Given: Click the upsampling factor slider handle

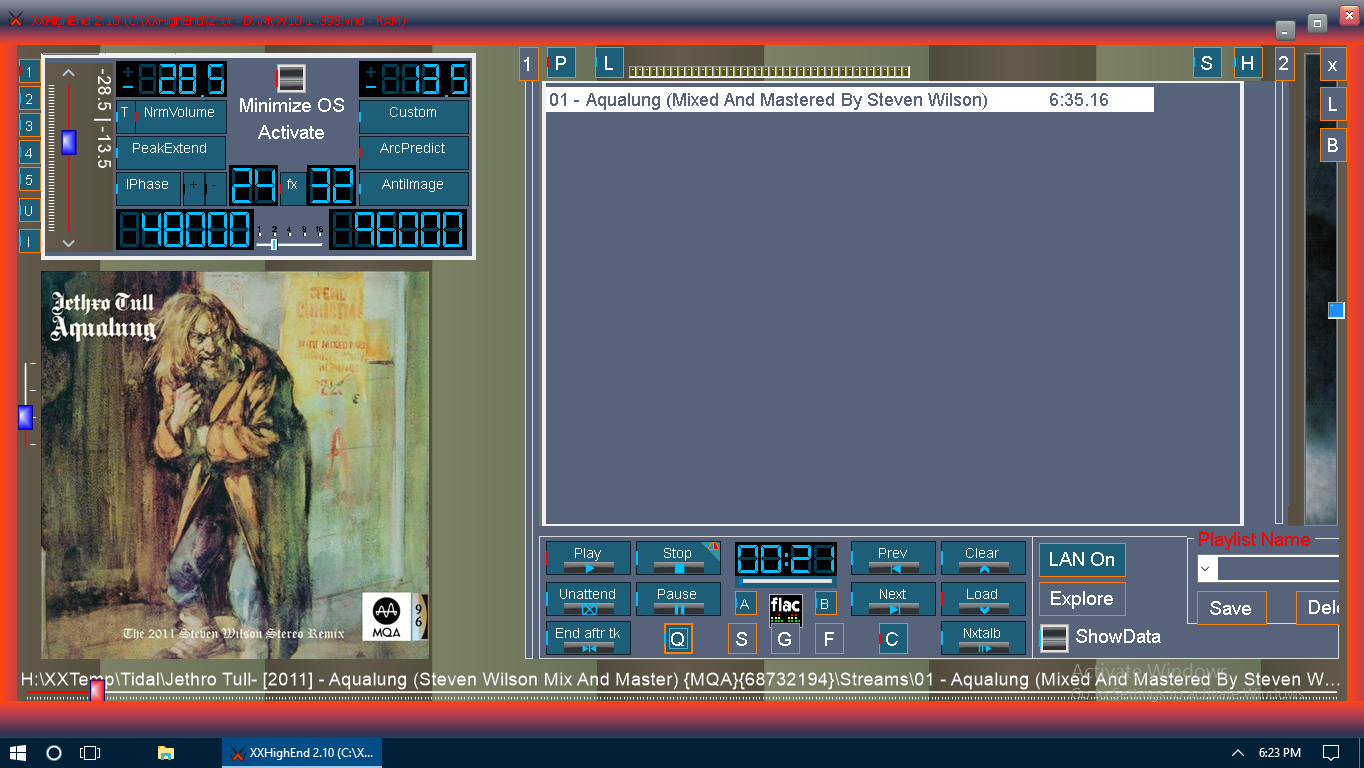Looking at the screenshot, I should (274, 244).
